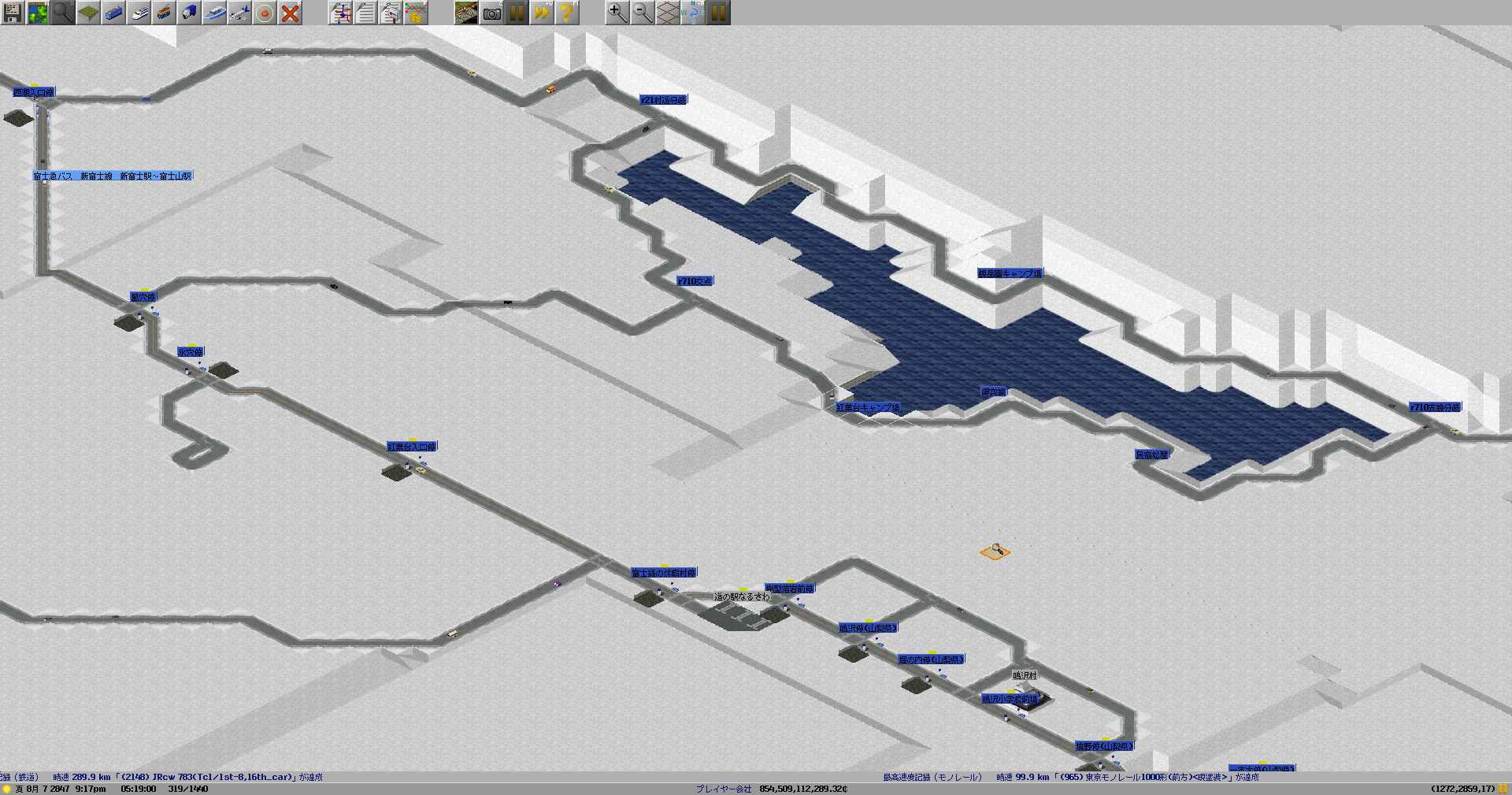Toggle the grid overlay display
1512x795 pixels.
(668, 13)
